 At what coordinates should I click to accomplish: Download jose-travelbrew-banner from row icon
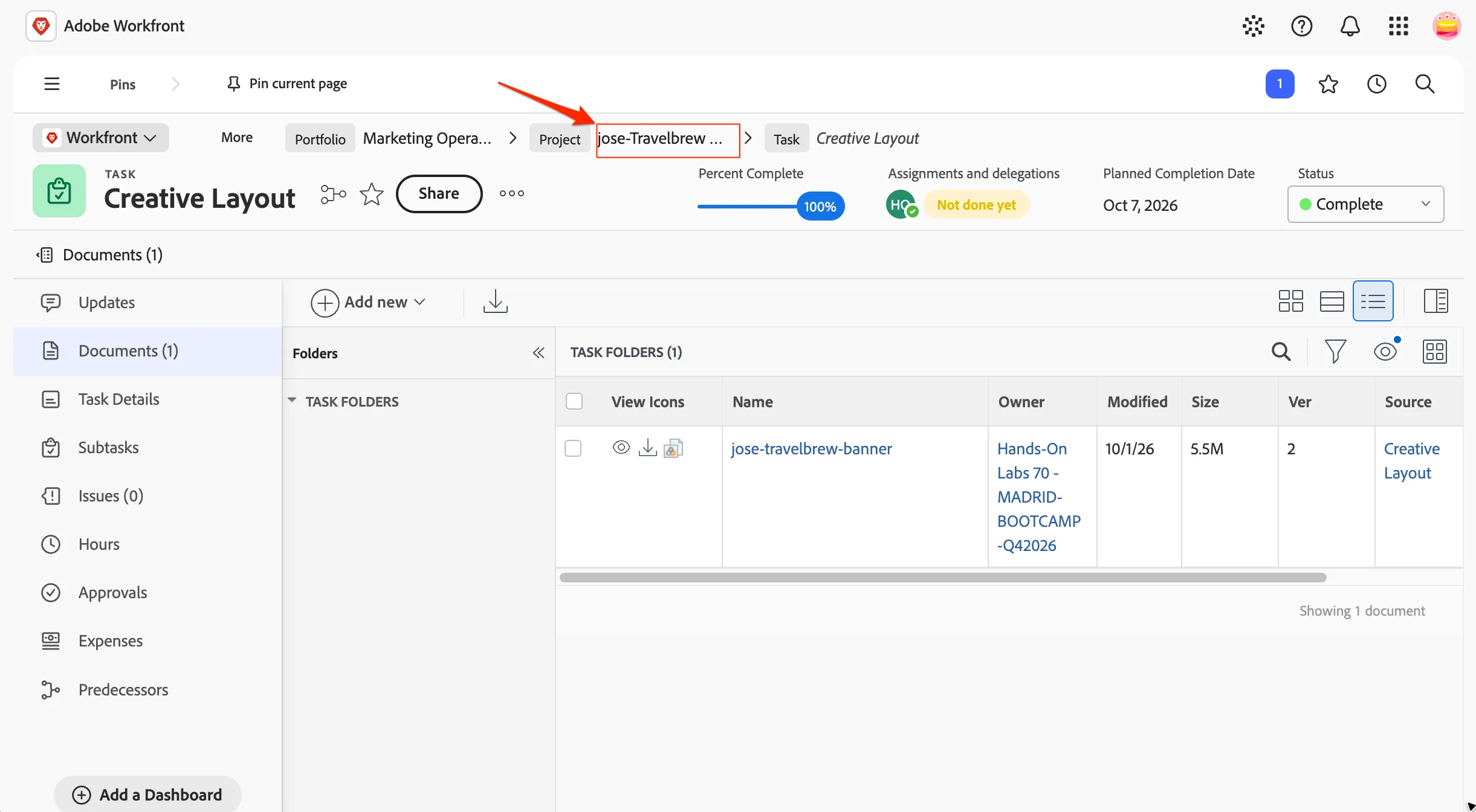coord(647,448)
